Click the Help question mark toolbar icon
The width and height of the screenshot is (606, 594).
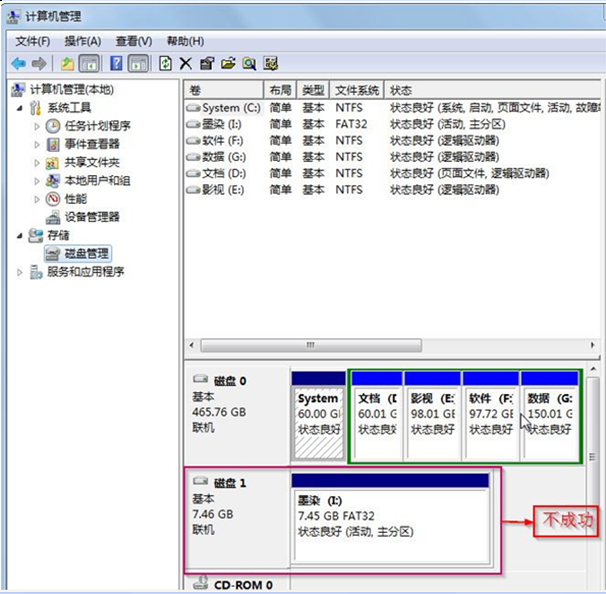point(116,63)
